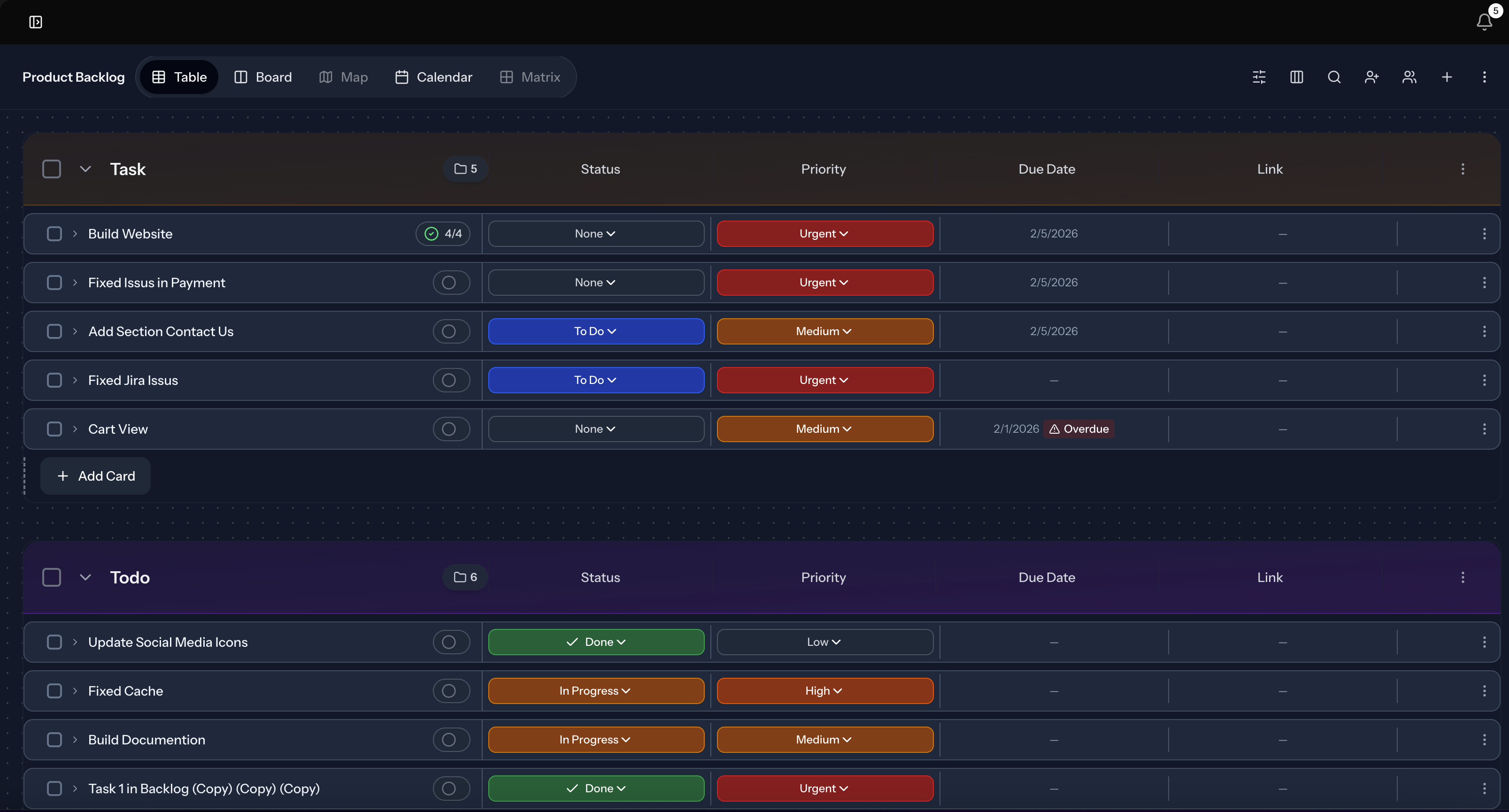Collapse the Todo group chevron

(85, 577)
